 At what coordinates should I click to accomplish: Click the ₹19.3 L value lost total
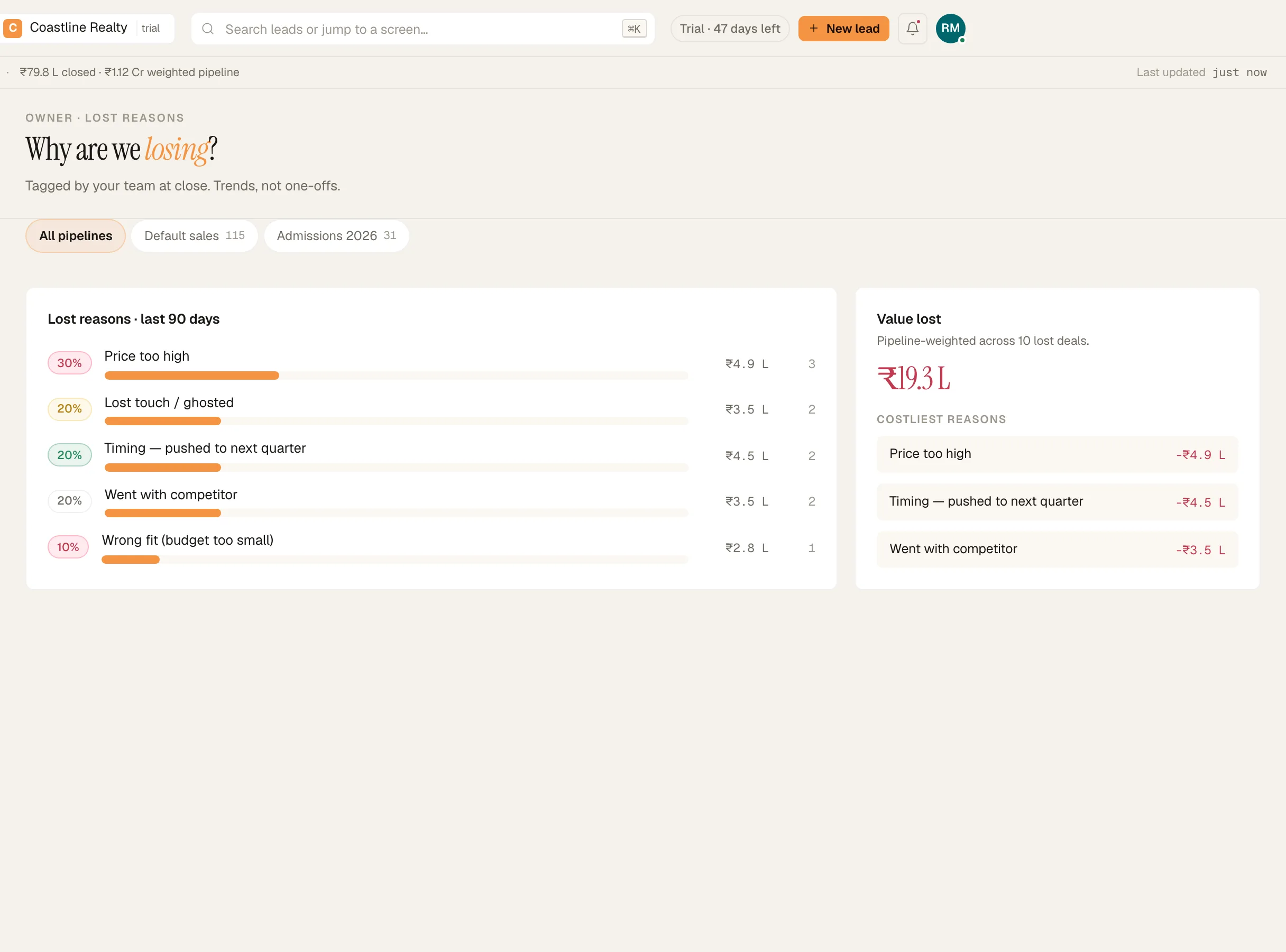click(914, 379)
